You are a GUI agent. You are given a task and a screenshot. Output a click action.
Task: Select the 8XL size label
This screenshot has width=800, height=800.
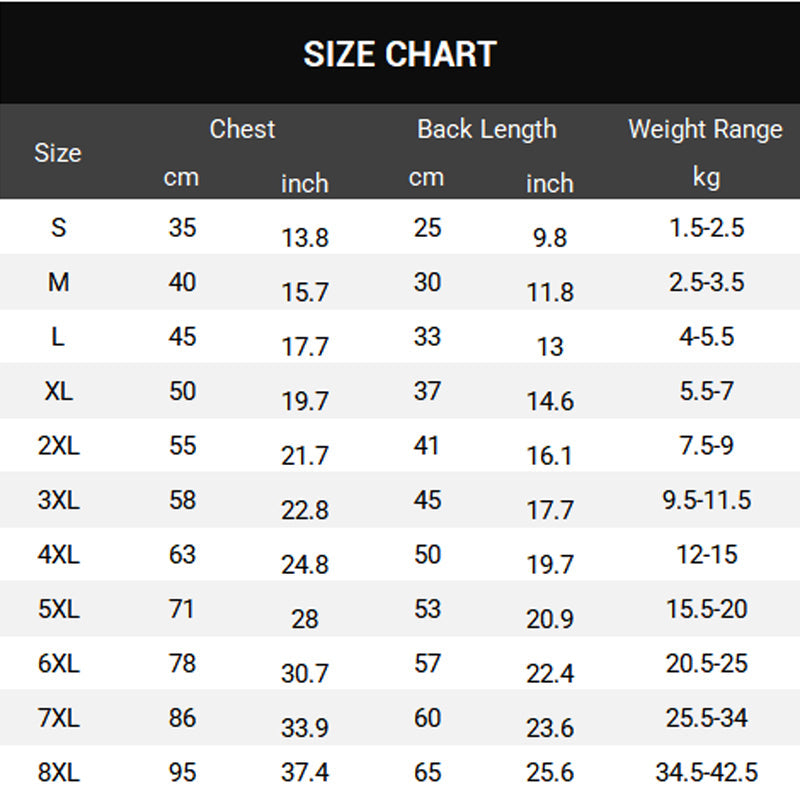pyautogui.click(x=59, y=772)
